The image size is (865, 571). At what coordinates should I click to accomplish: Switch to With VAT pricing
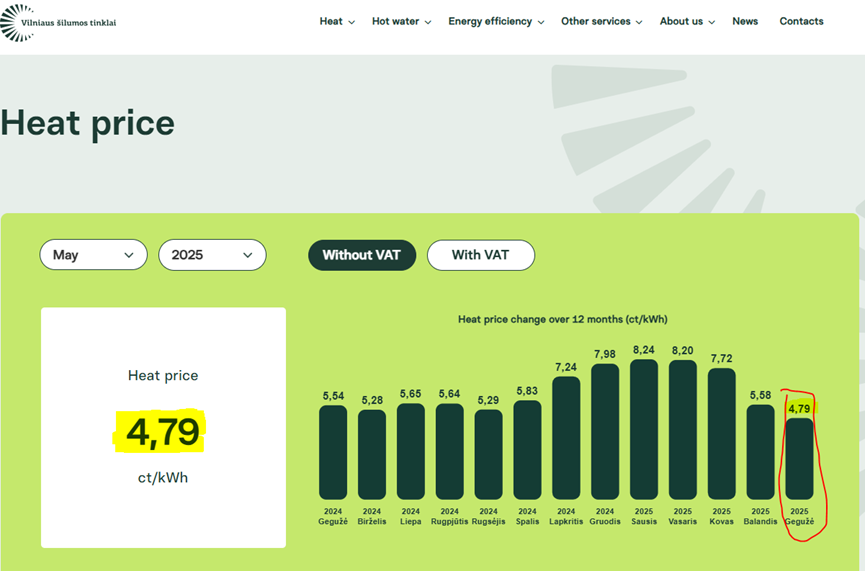click(x=480, y=255)
